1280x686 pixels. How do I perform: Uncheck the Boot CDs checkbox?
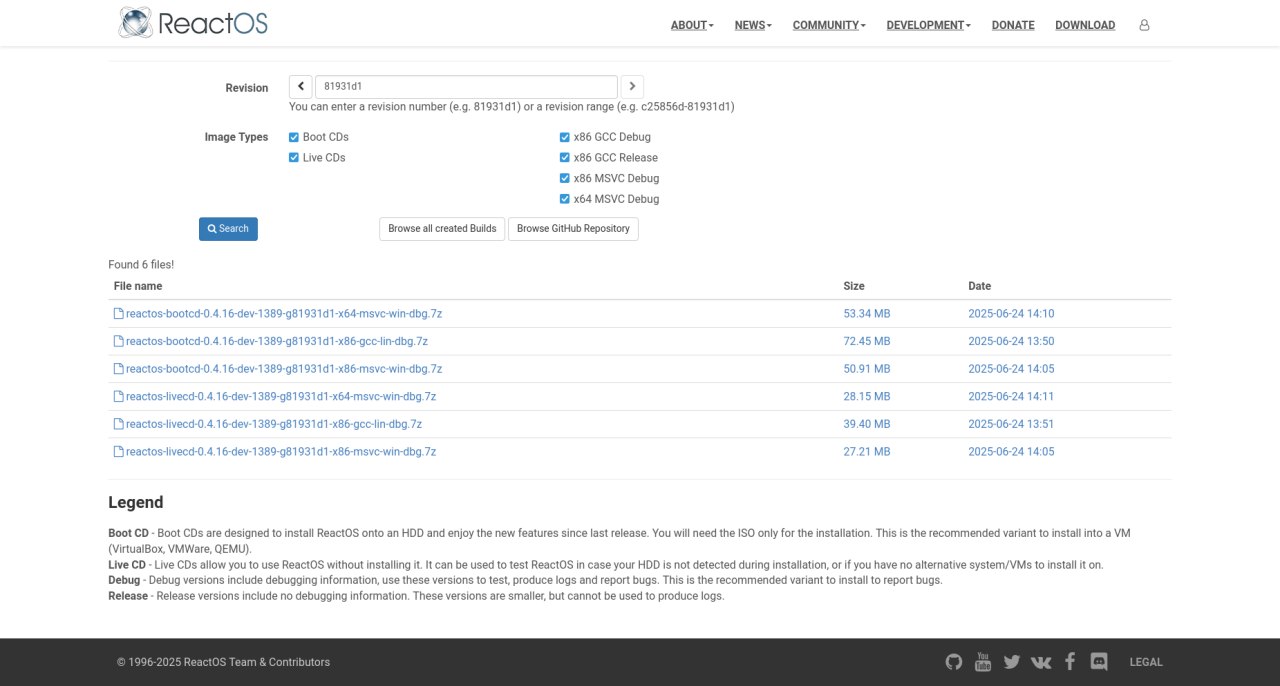[294, 137]
